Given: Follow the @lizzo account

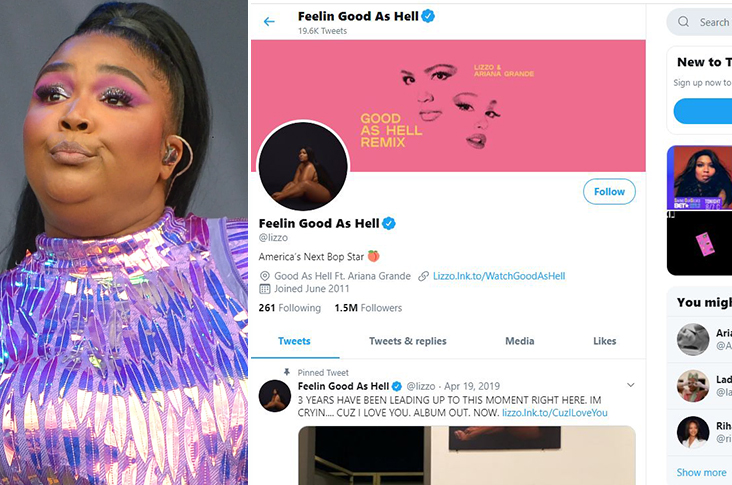Looking at the screenshot, I should click(609, 191).
